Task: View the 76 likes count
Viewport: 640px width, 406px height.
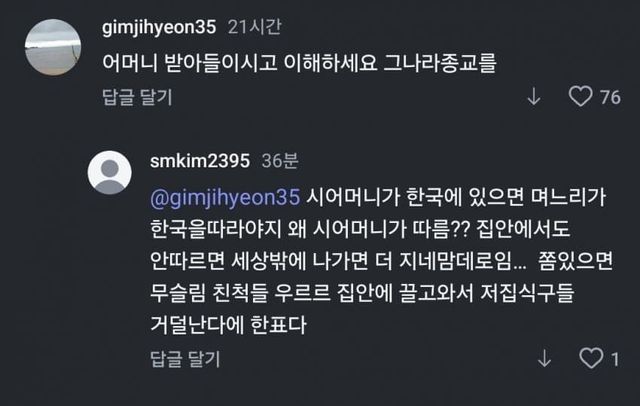Action: pyautogui.click(x=610, y=97)
